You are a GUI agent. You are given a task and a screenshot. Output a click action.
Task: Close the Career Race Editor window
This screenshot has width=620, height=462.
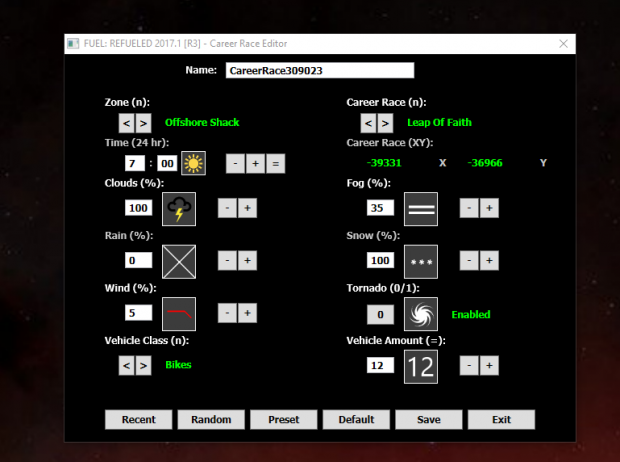[563, 44]
